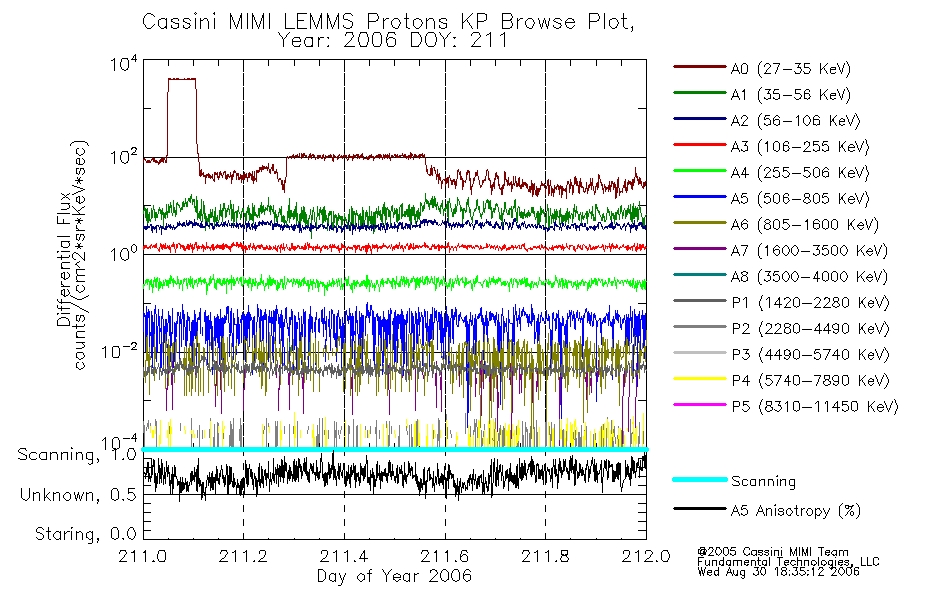Screen dimensions: 950x600
Task: Click the x-axis tick label 212.0
Action: (x=646, y=556)
